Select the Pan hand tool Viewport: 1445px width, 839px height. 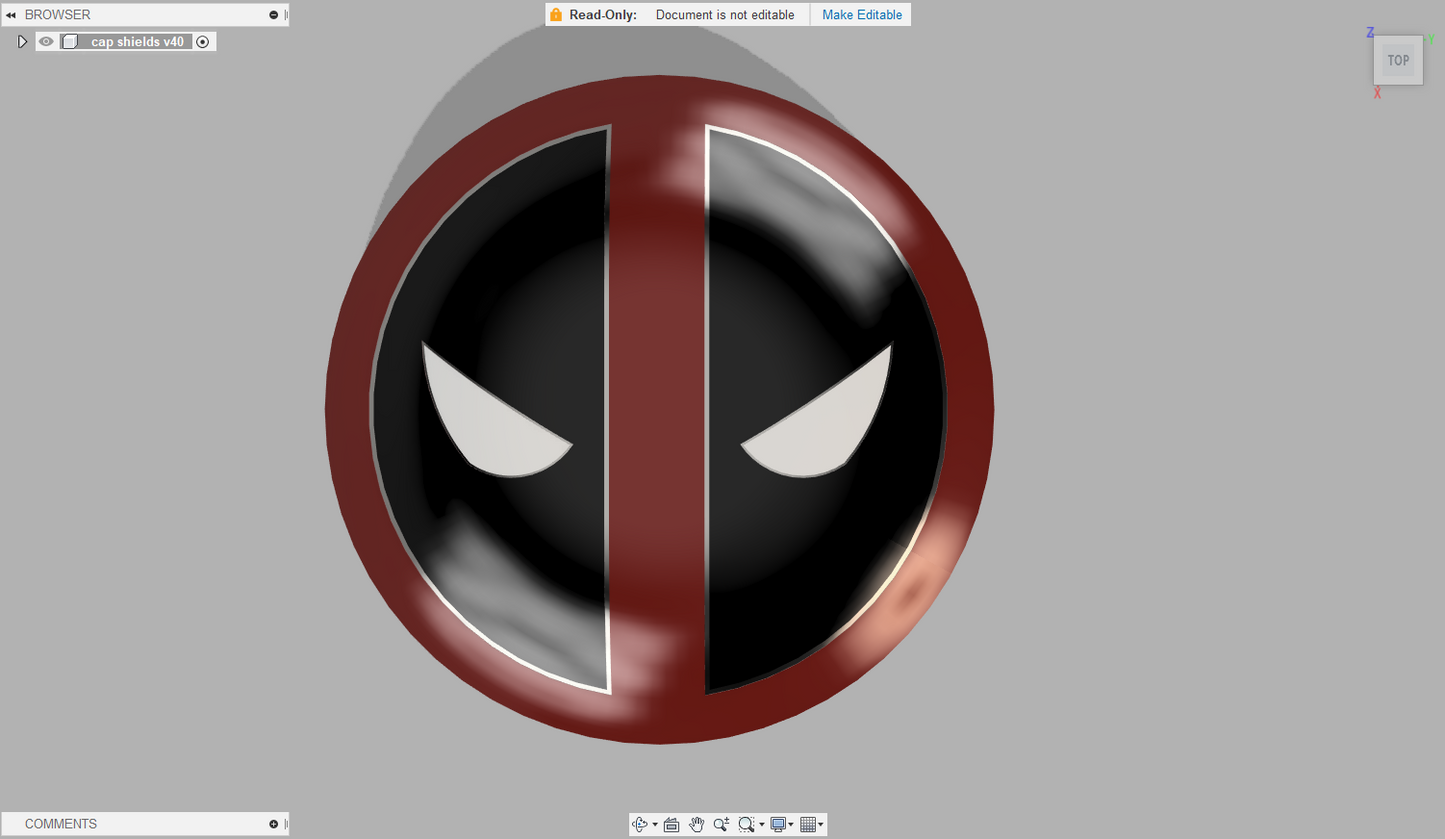tap(696, 824)
